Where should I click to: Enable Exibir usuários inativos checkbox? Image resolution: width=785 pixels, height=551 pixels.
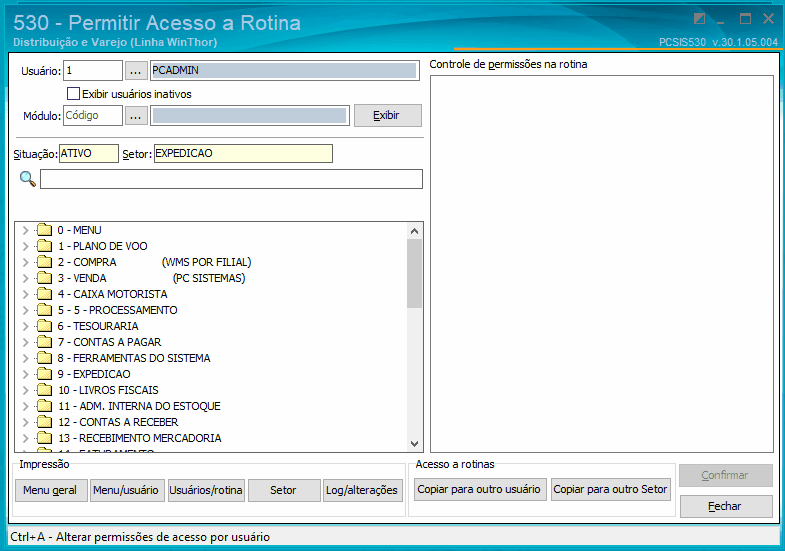74,94
